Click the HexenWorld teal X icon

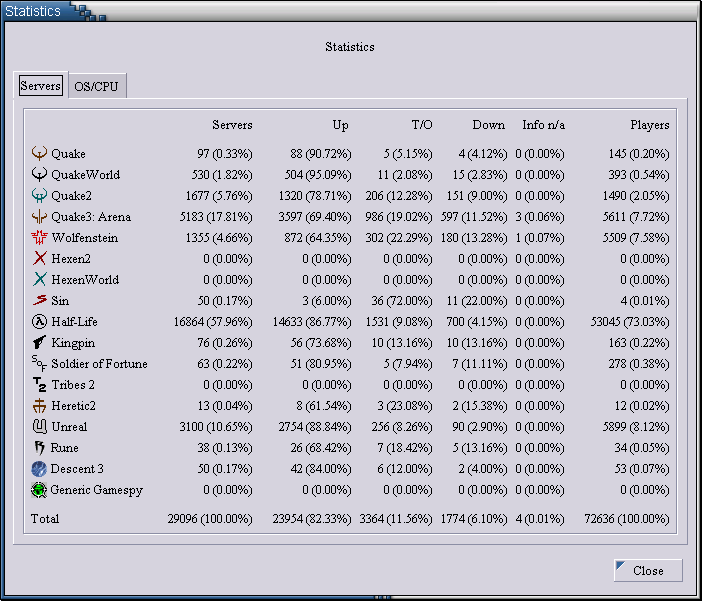tap(39, 279)
